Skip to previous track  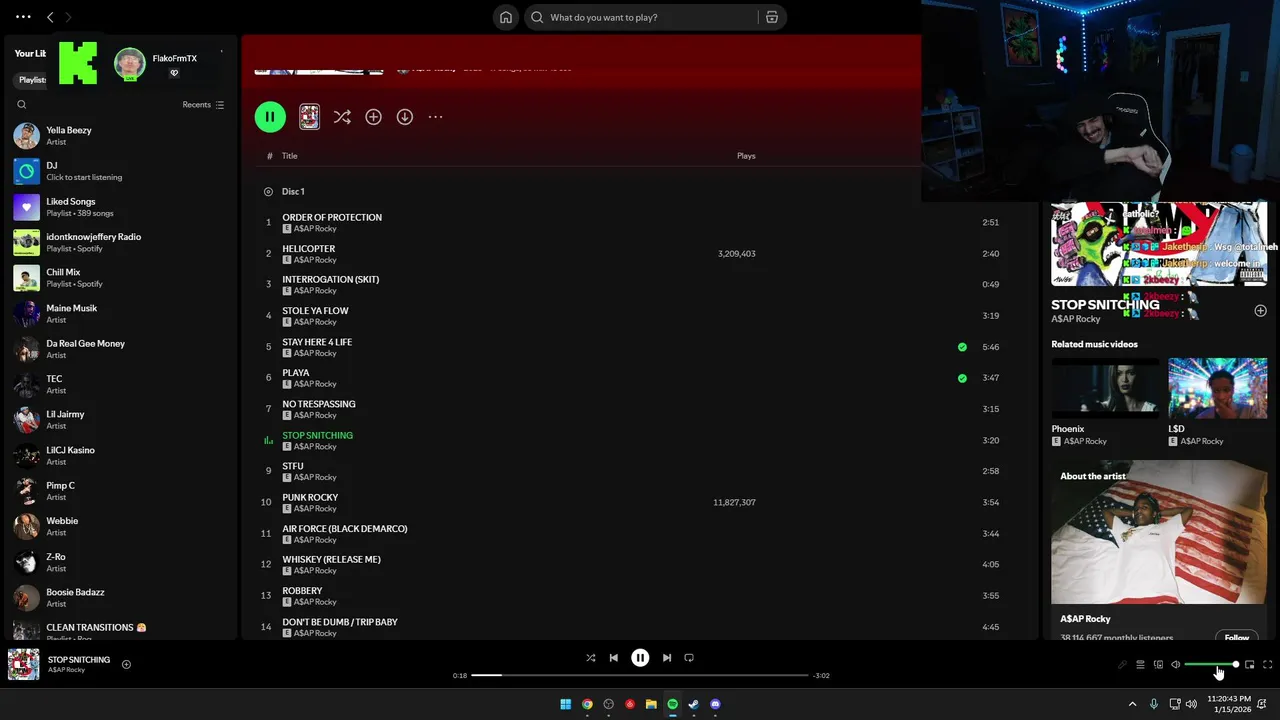(x=614, y=658)
